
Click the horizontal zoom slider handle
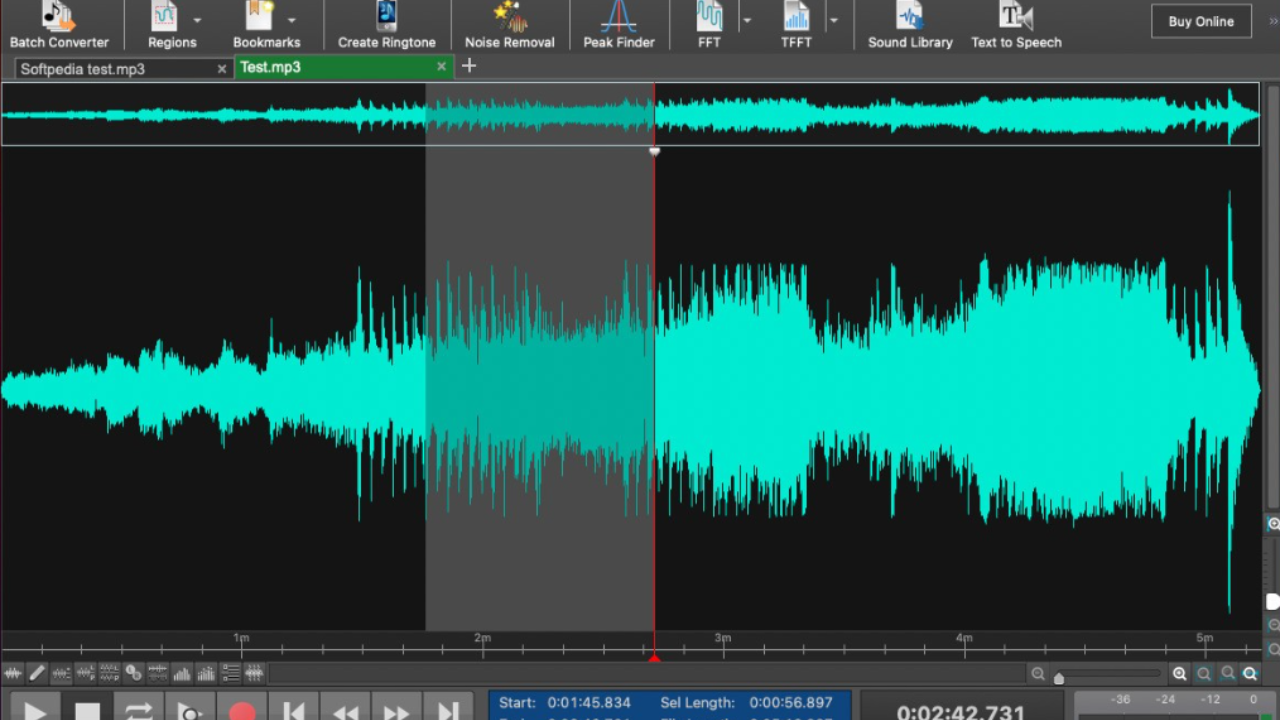coord(1059,679)
